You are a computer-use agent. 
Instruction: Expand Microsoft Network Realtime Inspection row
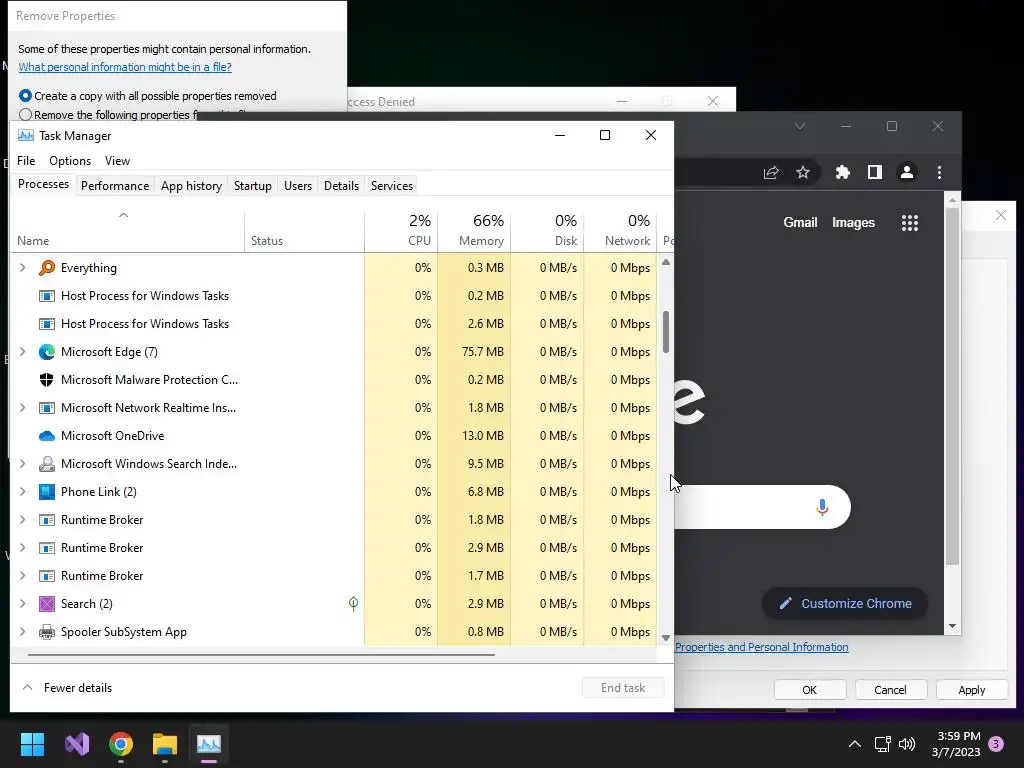[x=23, y=408]
